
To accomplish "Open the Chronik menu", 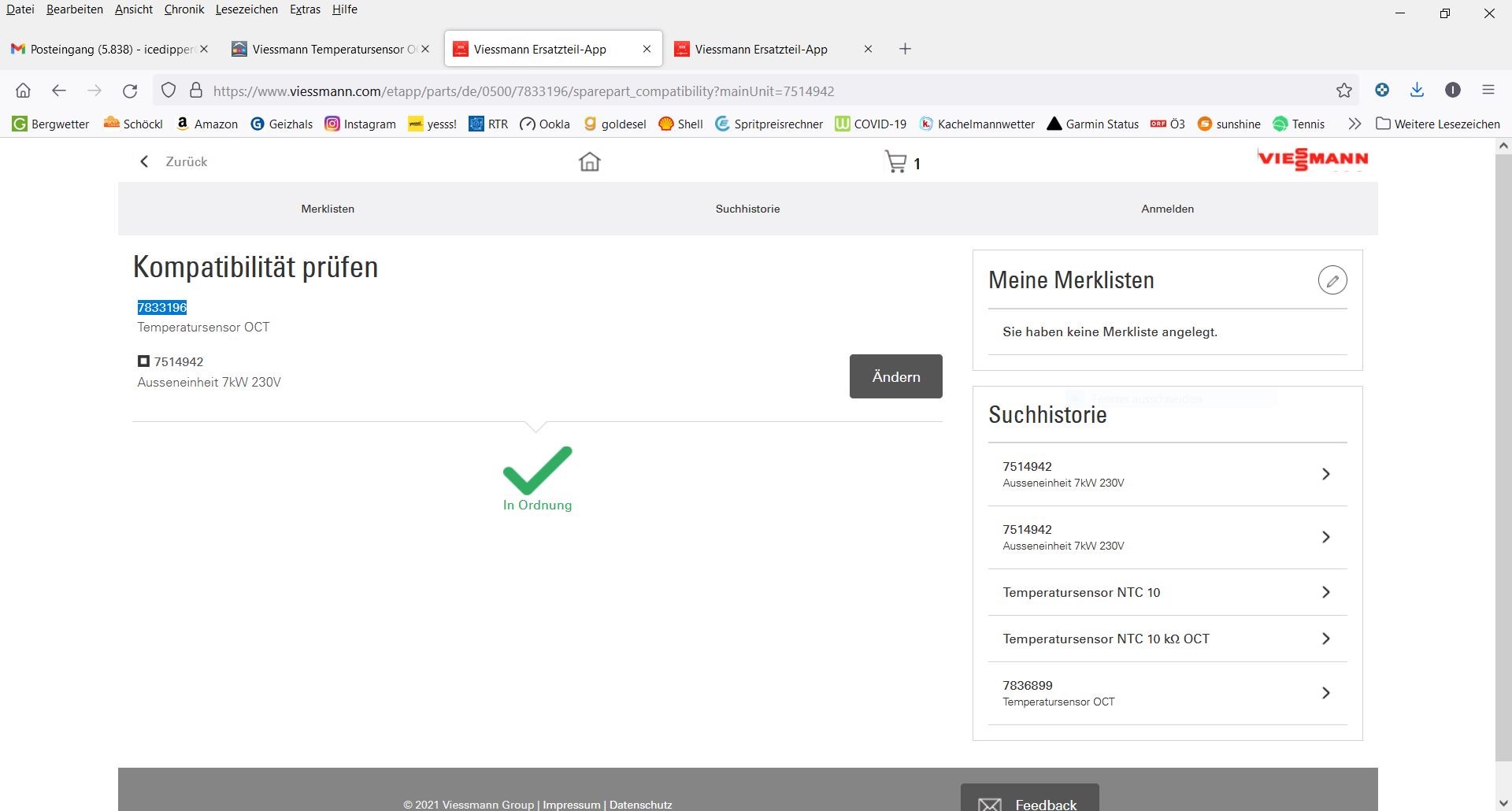I will tap(184, 9).
